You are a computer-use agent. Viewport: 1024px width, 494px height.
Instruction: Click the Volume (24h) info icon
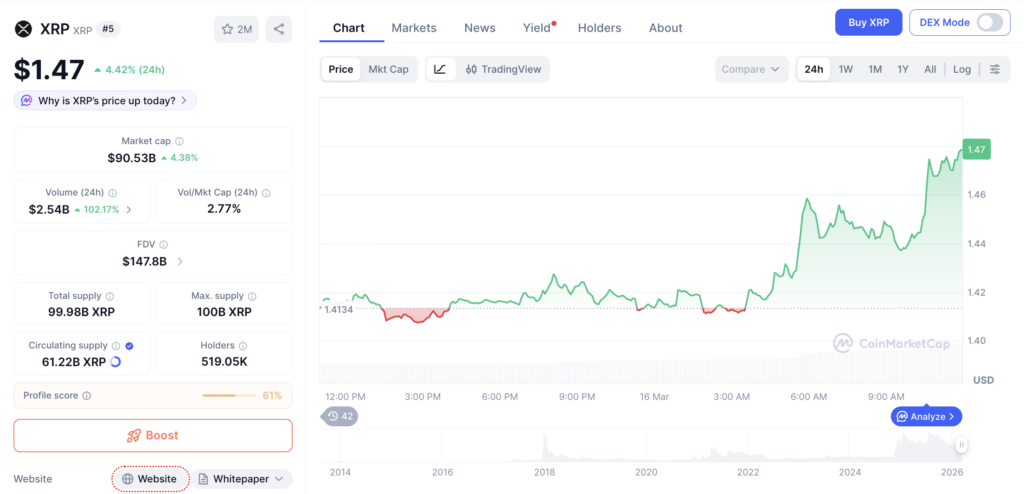(112, 193)
